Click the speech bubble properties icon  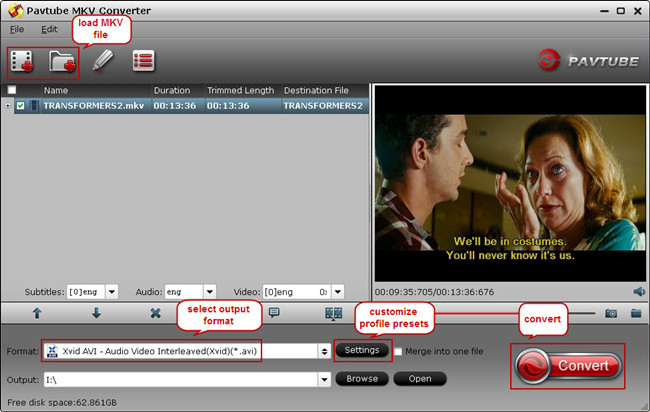274,313
